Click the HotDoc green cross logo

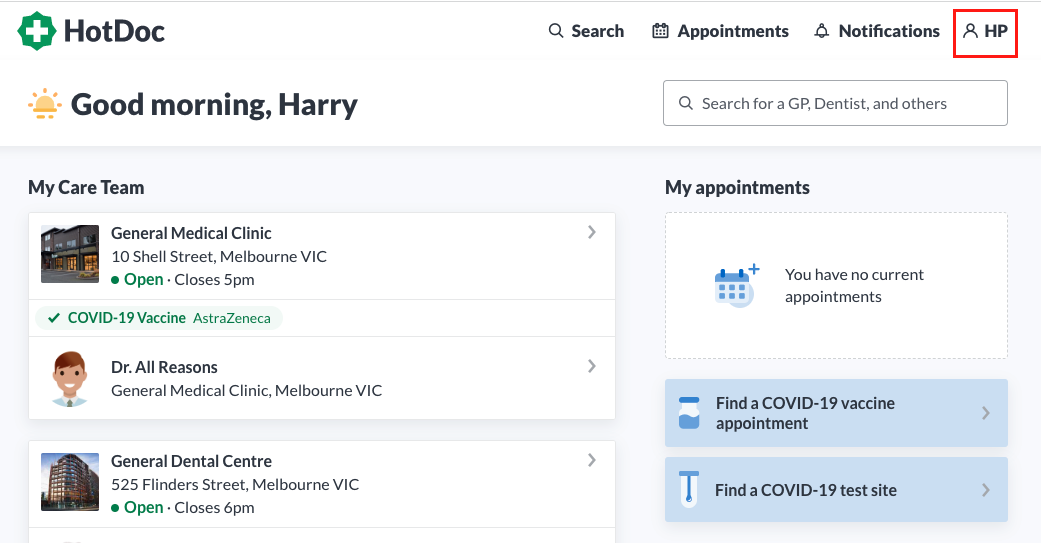(x=37, y=31)
